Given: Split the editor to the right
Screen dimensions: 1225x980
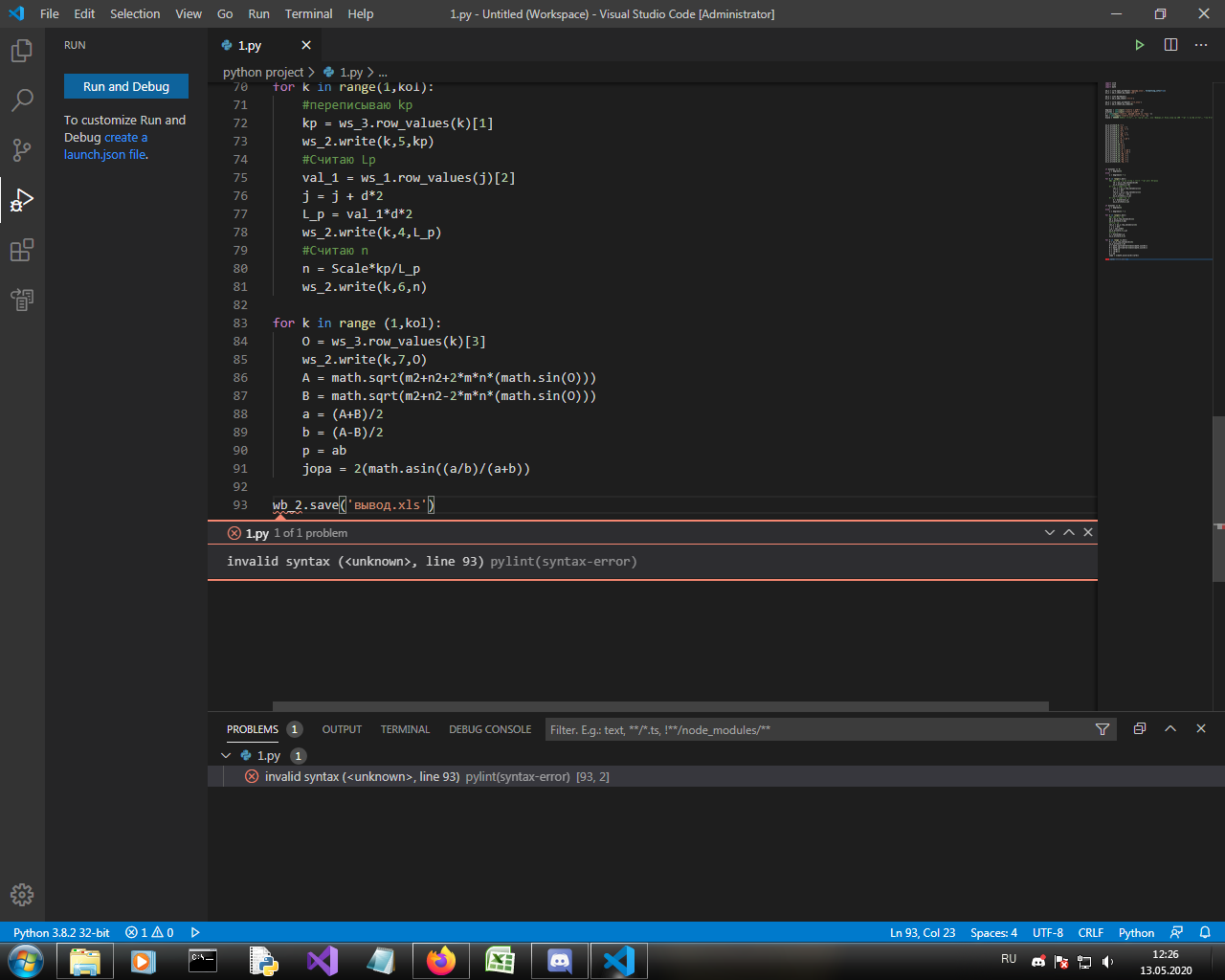Looking at the screenshot, I should point(1170,45).
